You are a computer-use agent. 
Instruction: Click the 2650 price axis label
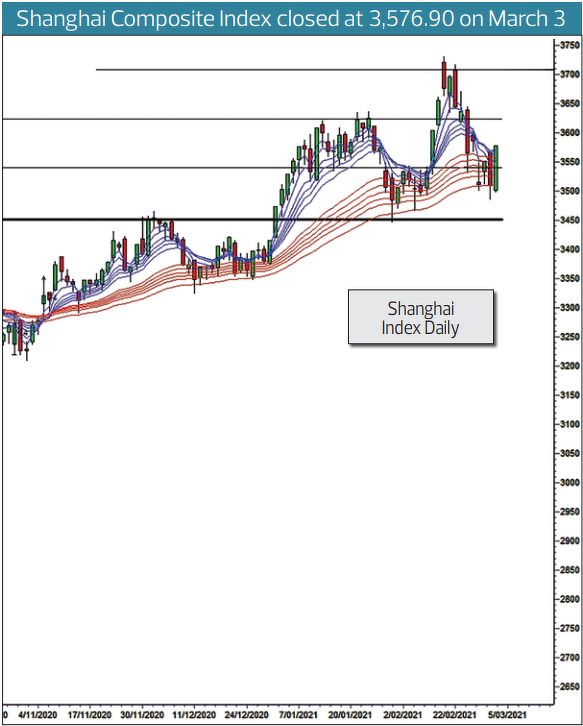point(570,687)
